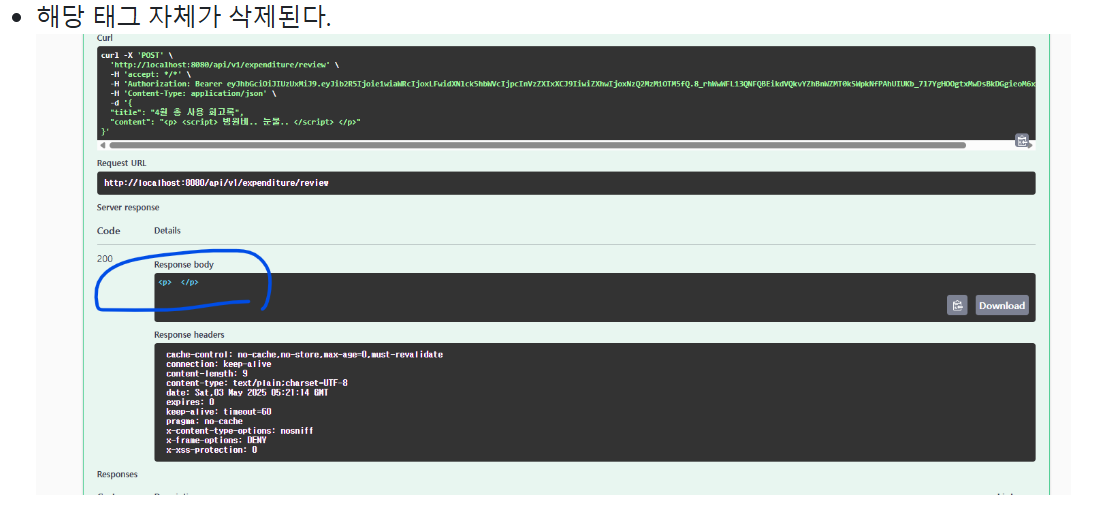Click "connection: keep-alive" header line

pos(219,364)
